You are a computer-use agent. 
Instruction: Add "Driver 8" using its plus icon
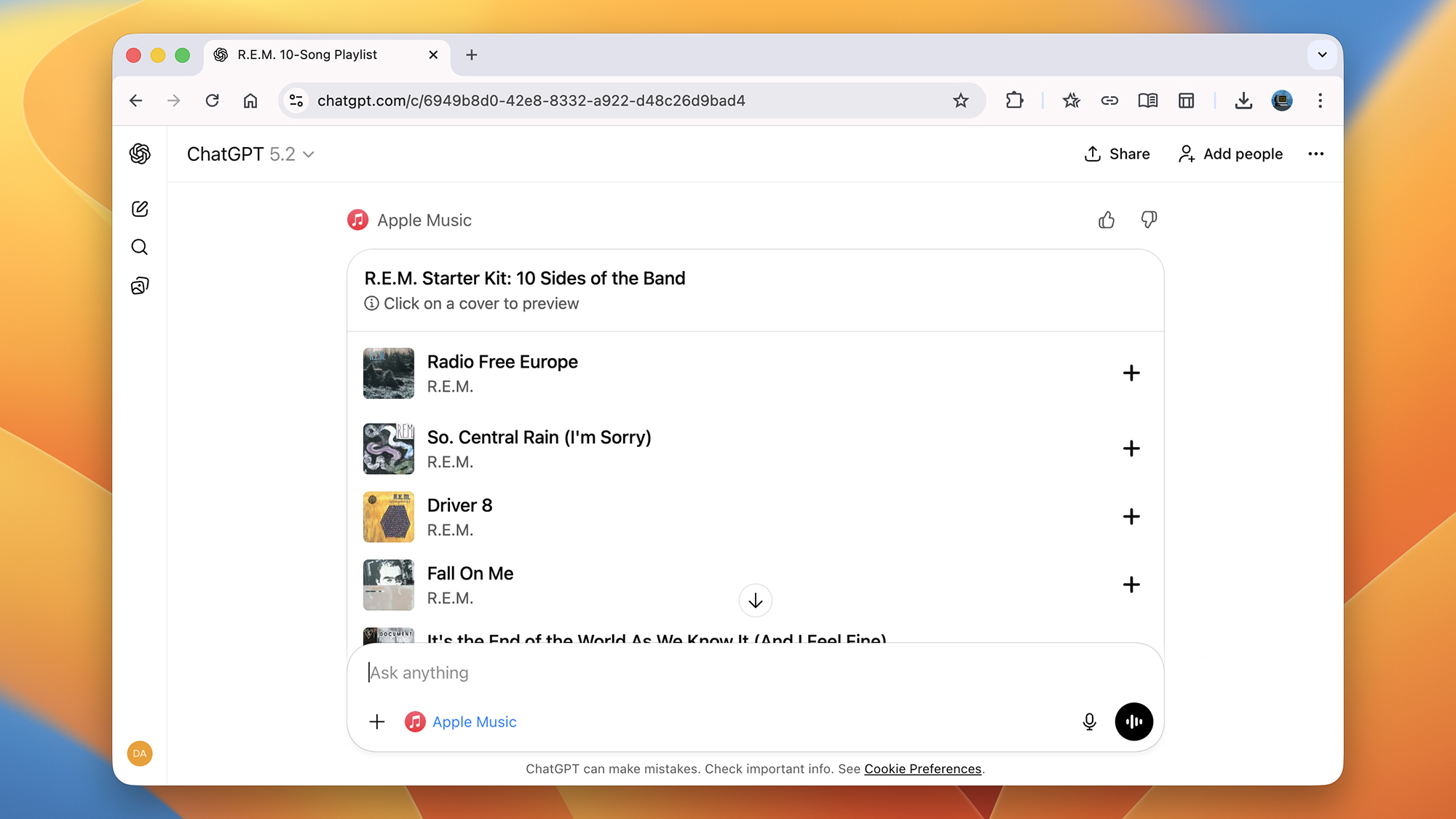pyautogui.click(x=1131, y=517)
